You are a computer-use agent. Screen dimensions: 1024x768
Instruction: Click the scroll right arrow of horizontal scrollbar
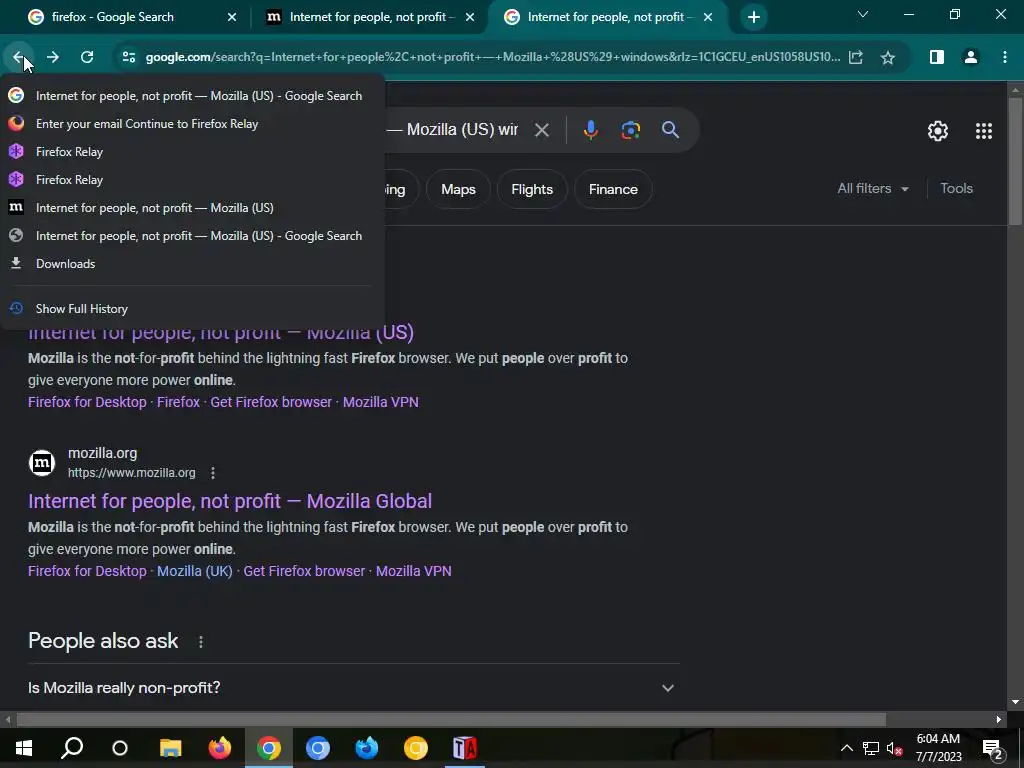pos(999,720)
